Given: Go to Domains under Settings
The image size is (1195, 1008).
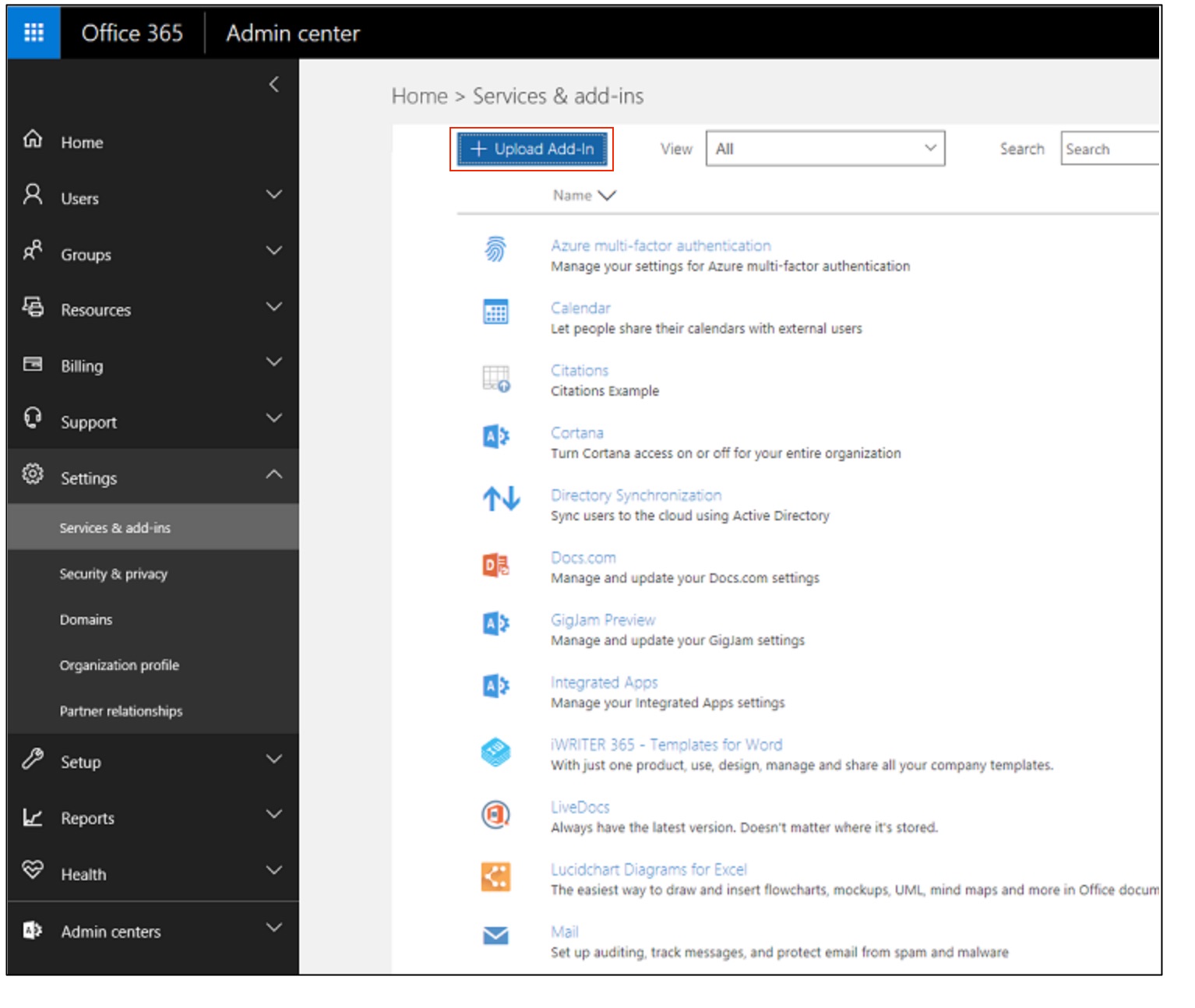Looking at the screenshot, I should (x=86, y=620).
